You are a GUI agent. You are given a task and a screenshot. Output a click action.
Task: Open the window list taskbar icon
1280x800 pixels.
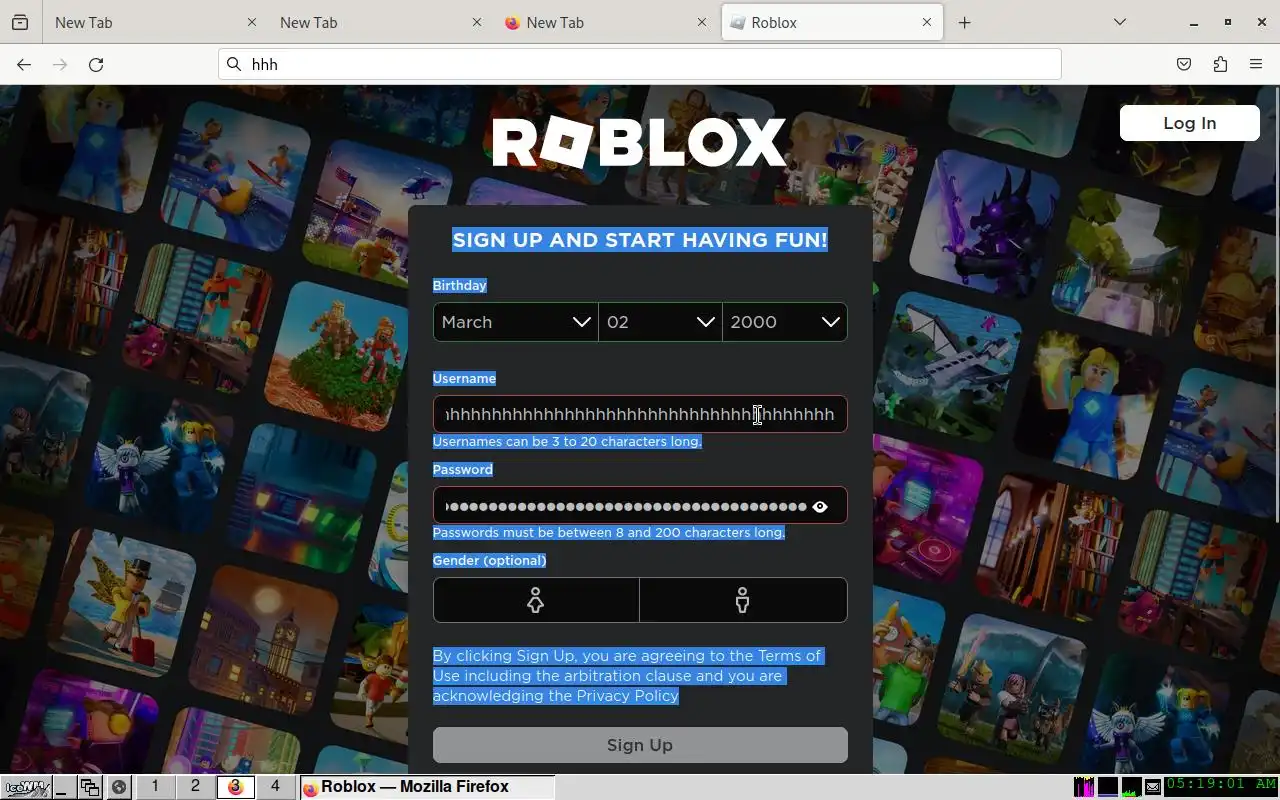pos(90,787)
